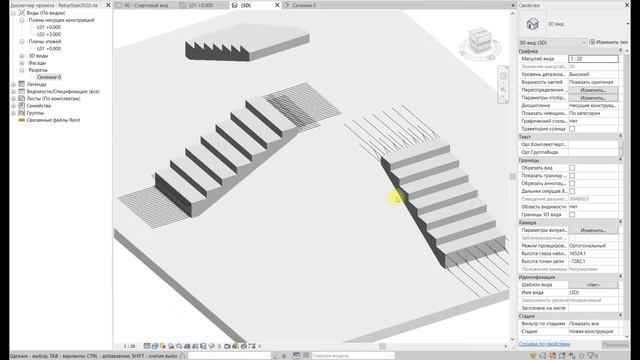The width and height of the screenshot is (640, 360).
Task: Open the type selector dropdown arrow
Action: tap(628, 24)
